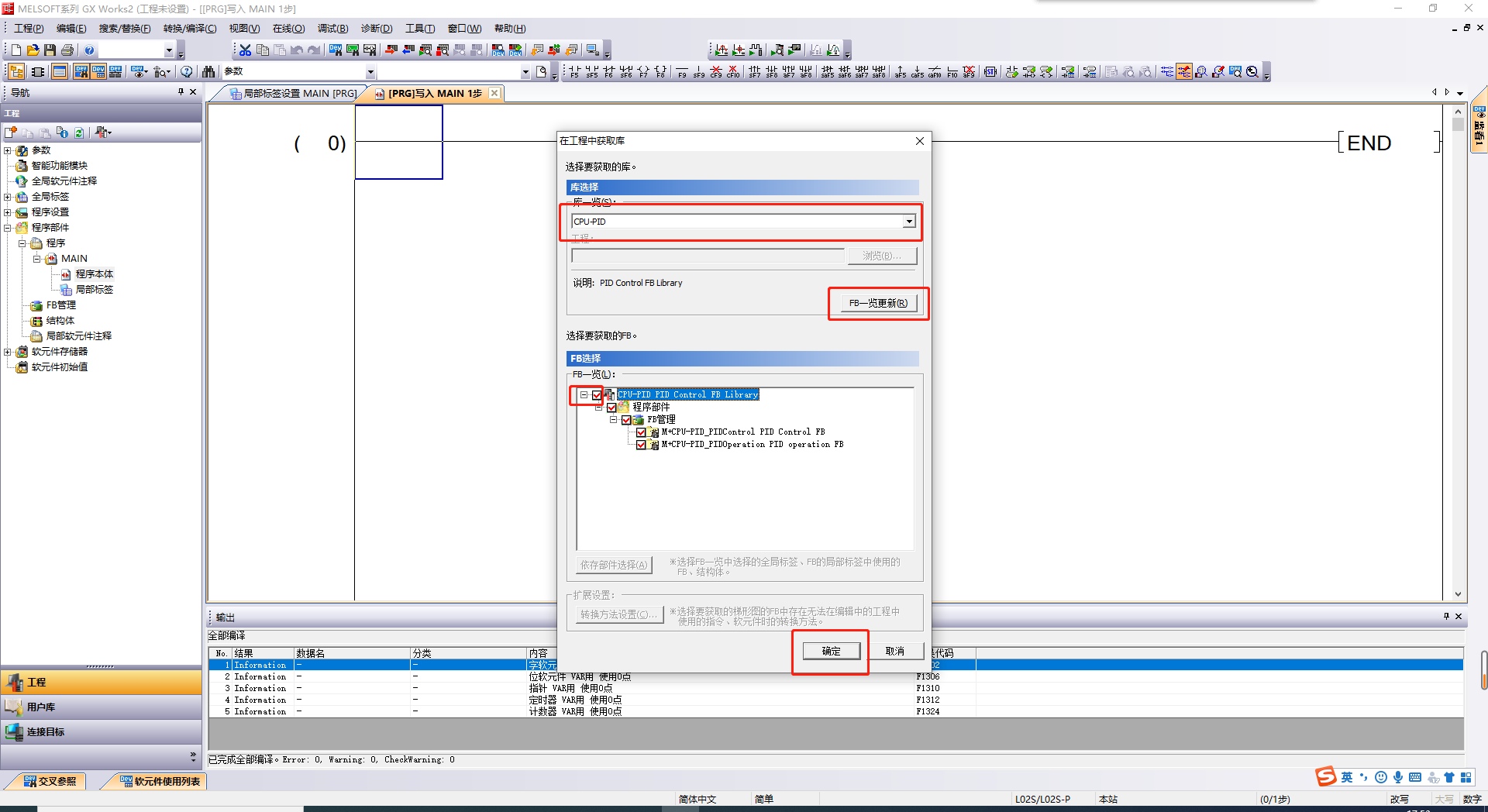The image size is (1488, 812).
Task: Open project folder icon in toolbar
Action: tap(33, 50)
